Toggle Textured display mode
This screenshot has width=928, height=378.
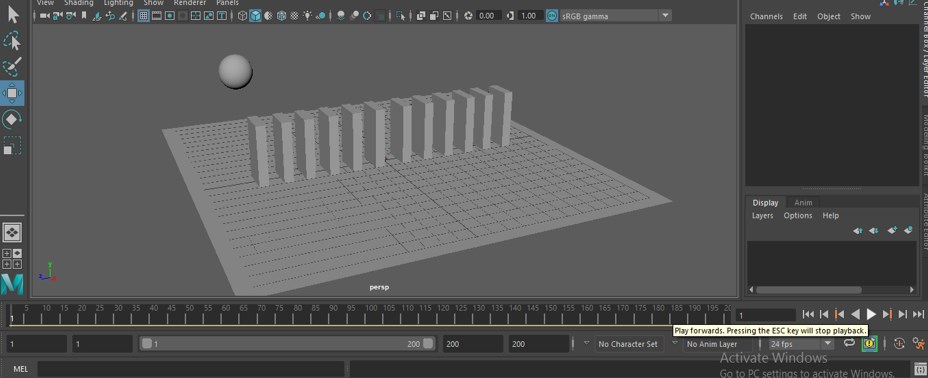click(294, 16)
